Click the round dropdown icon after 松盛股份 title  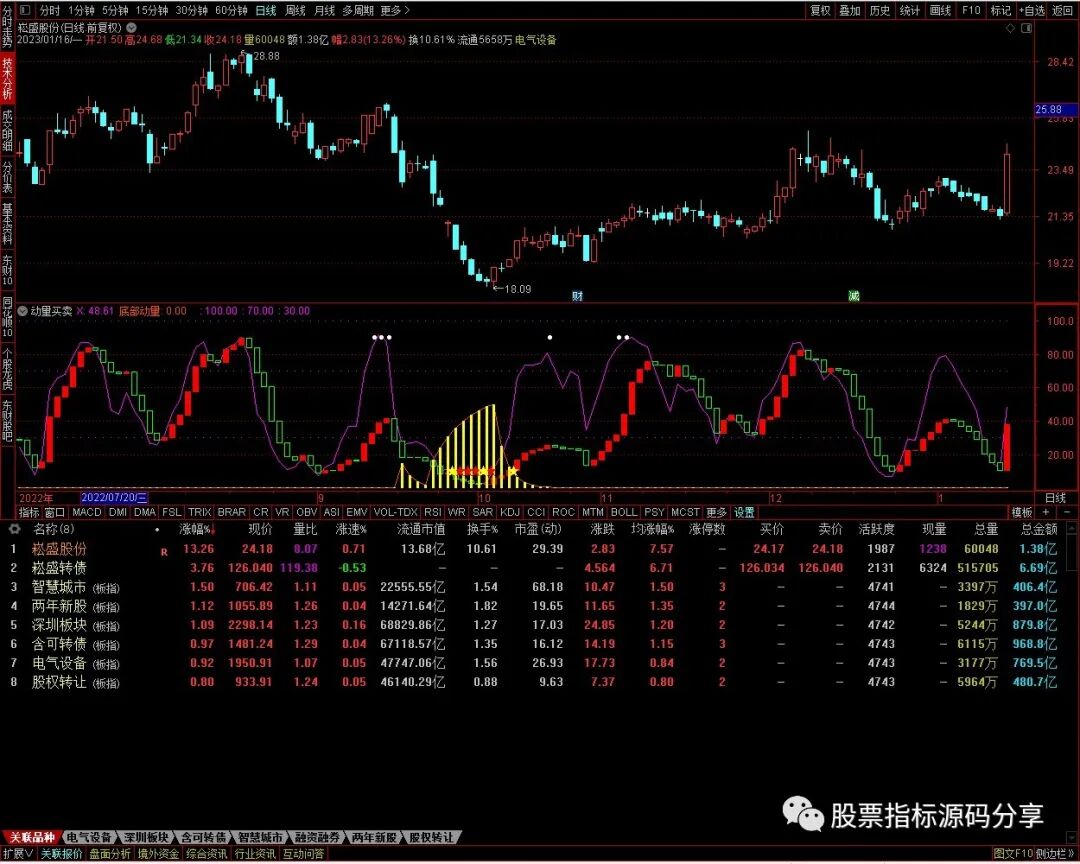tap(131, 28)
